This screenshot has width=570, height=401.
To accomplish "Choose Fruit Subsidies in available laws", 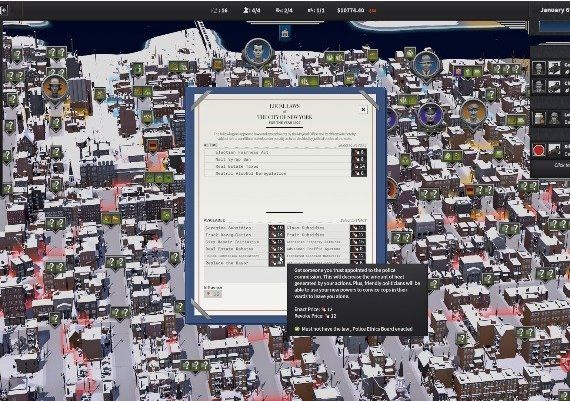I will (x=317, y=235).
